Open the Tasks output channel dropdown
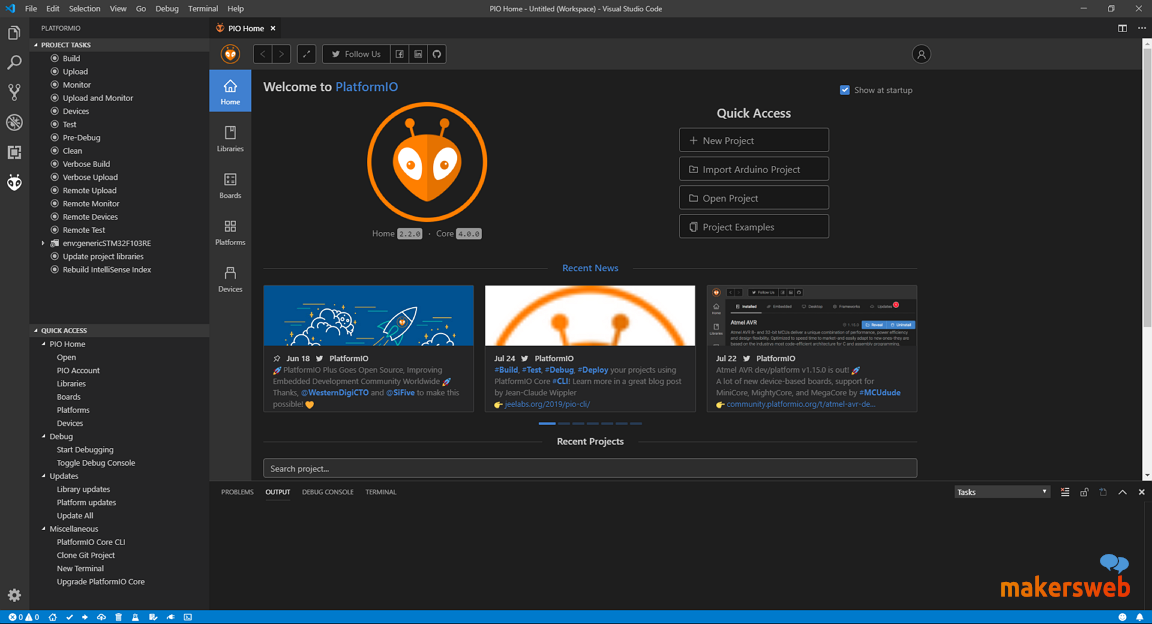Viewport: 1152px width, 624px height. pyautogui.click(x=1001, y=492)
